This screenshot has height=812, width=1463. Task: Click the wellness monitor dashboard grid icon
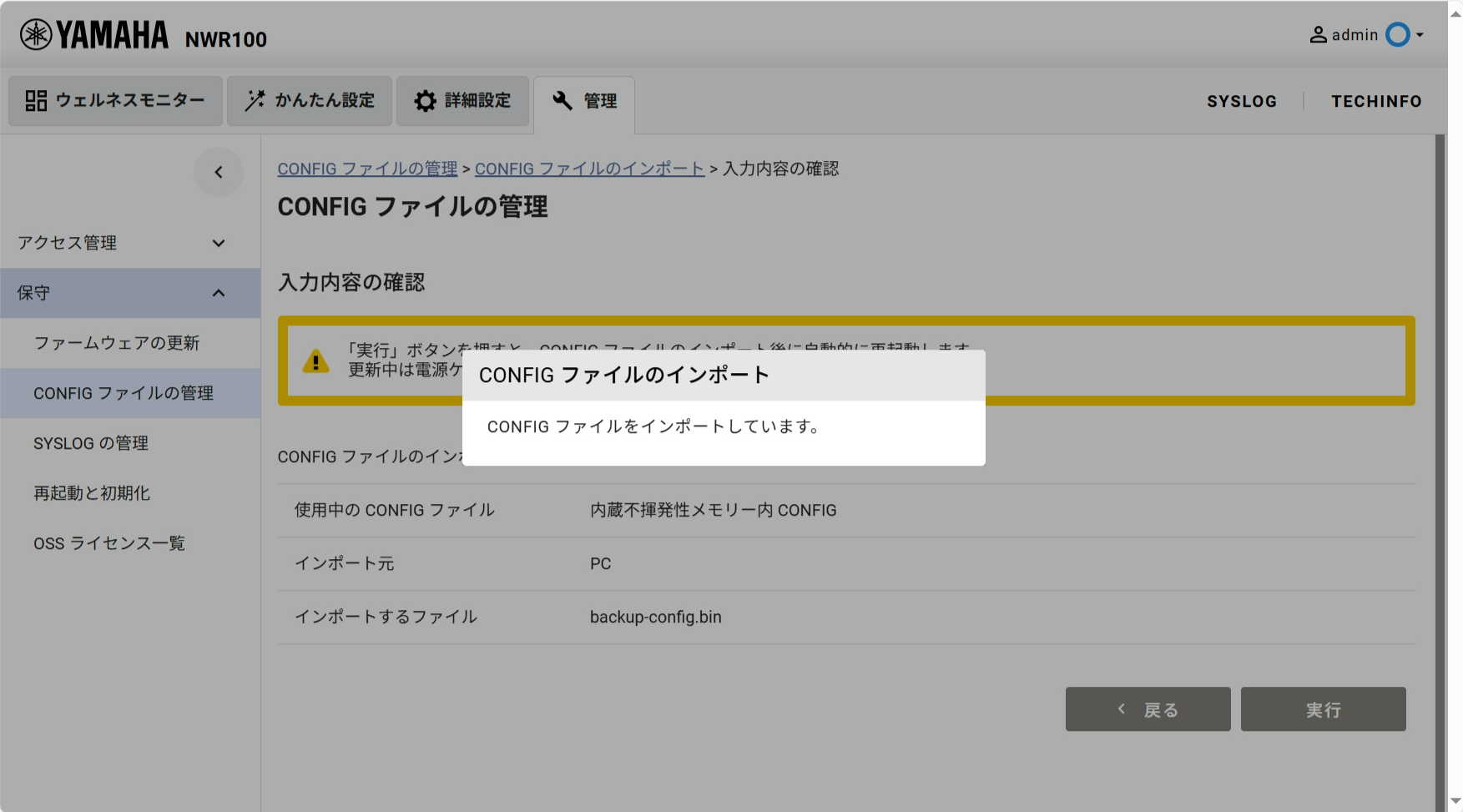tap(36, 101)
